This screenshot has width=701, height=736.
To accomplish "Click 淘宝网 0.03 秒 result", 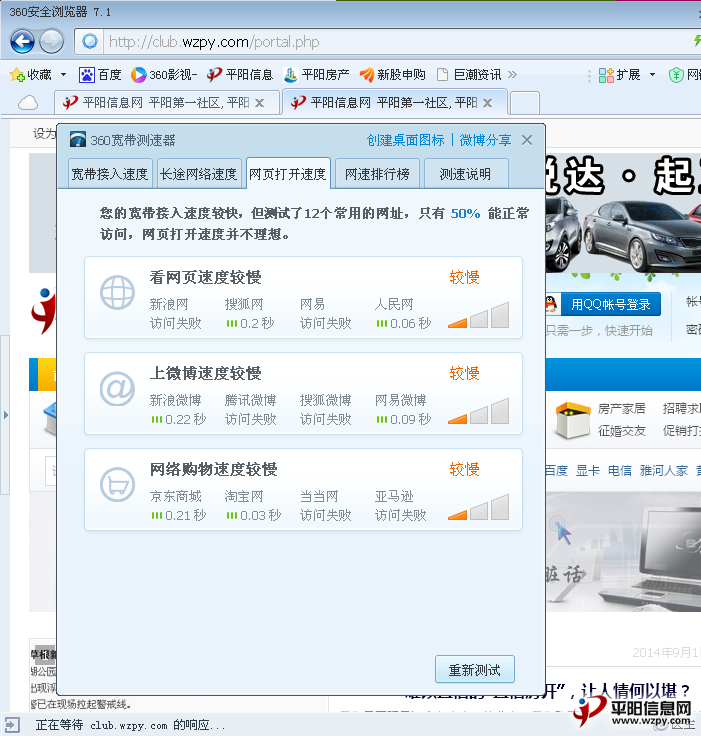I will click(253, 506).
